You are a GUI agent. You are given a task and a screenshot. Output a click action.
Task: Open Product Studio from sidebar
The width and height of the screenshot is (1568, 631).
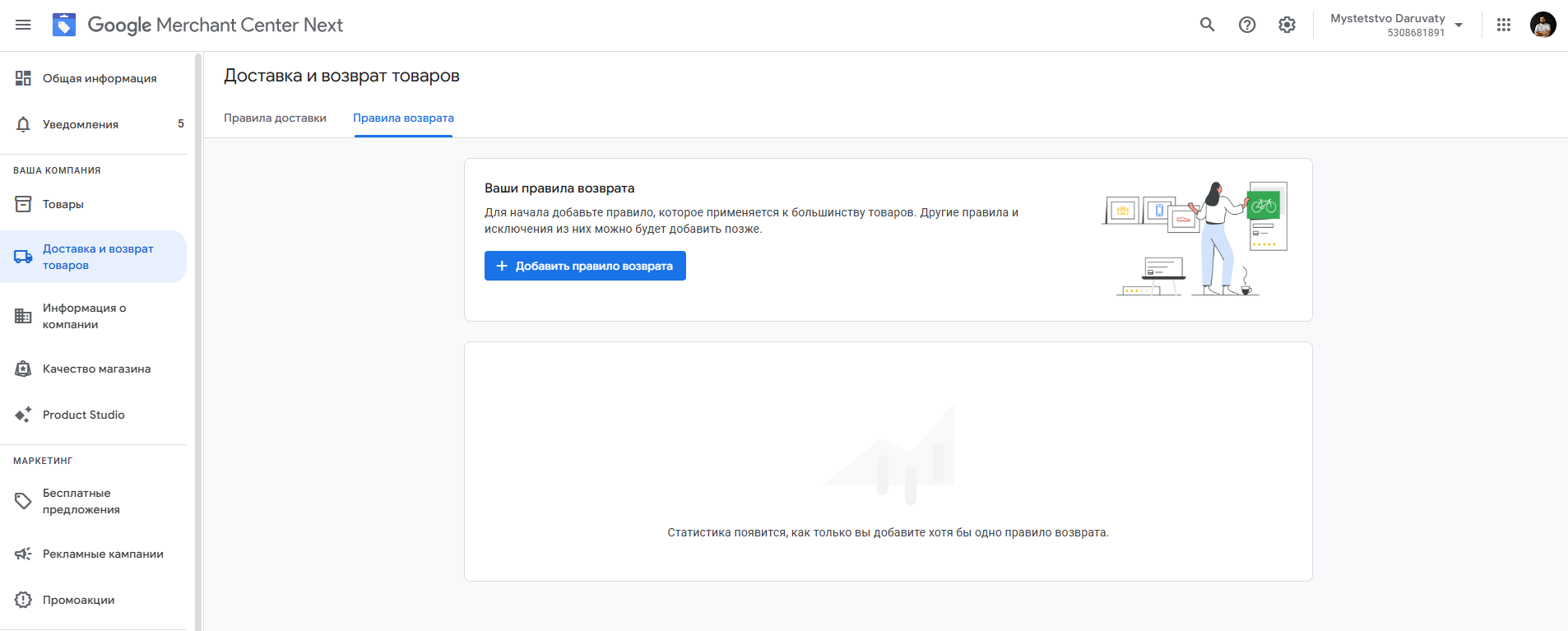[93, 415]
